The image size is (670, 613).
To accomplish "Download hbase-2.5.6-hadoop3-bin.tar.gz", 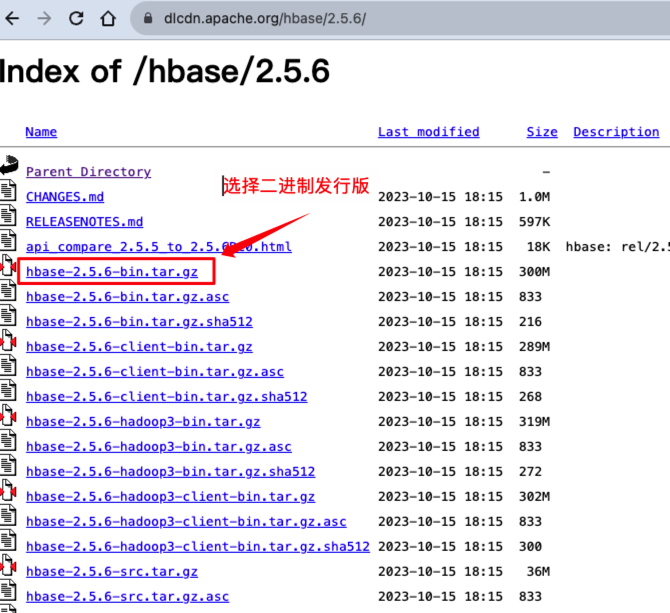I will click(143, 422).
